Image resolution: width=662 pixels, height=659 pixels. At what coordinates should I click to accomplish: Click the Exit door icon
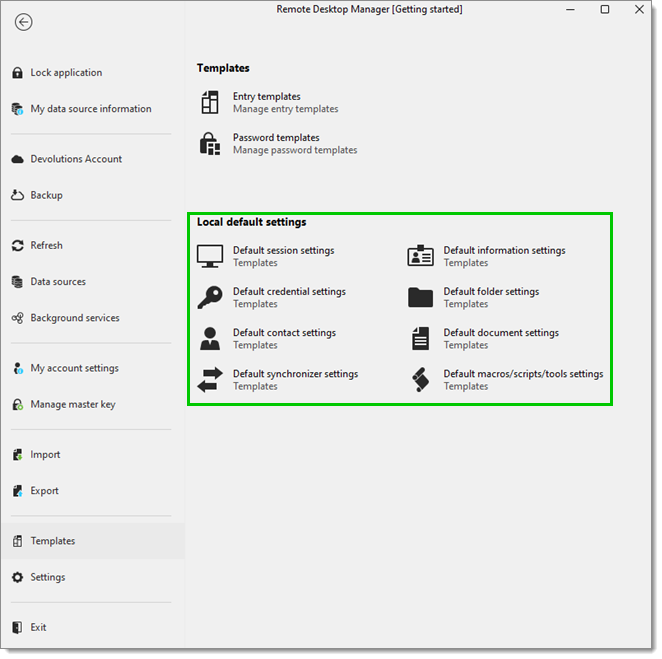[17, 627]
